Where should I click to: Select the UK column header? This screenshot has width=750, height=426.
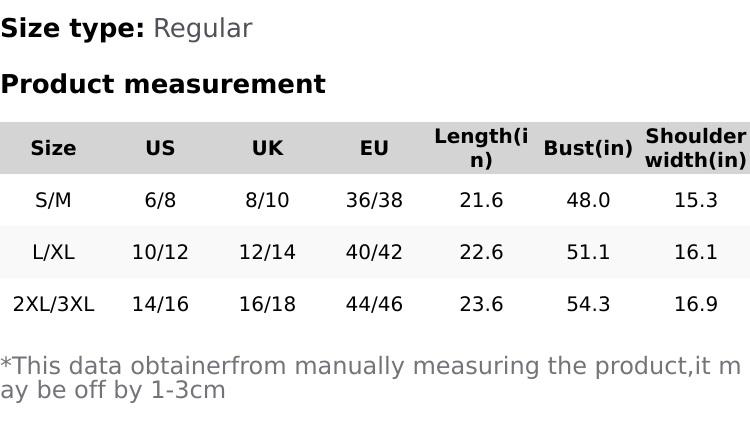[267, 148]
